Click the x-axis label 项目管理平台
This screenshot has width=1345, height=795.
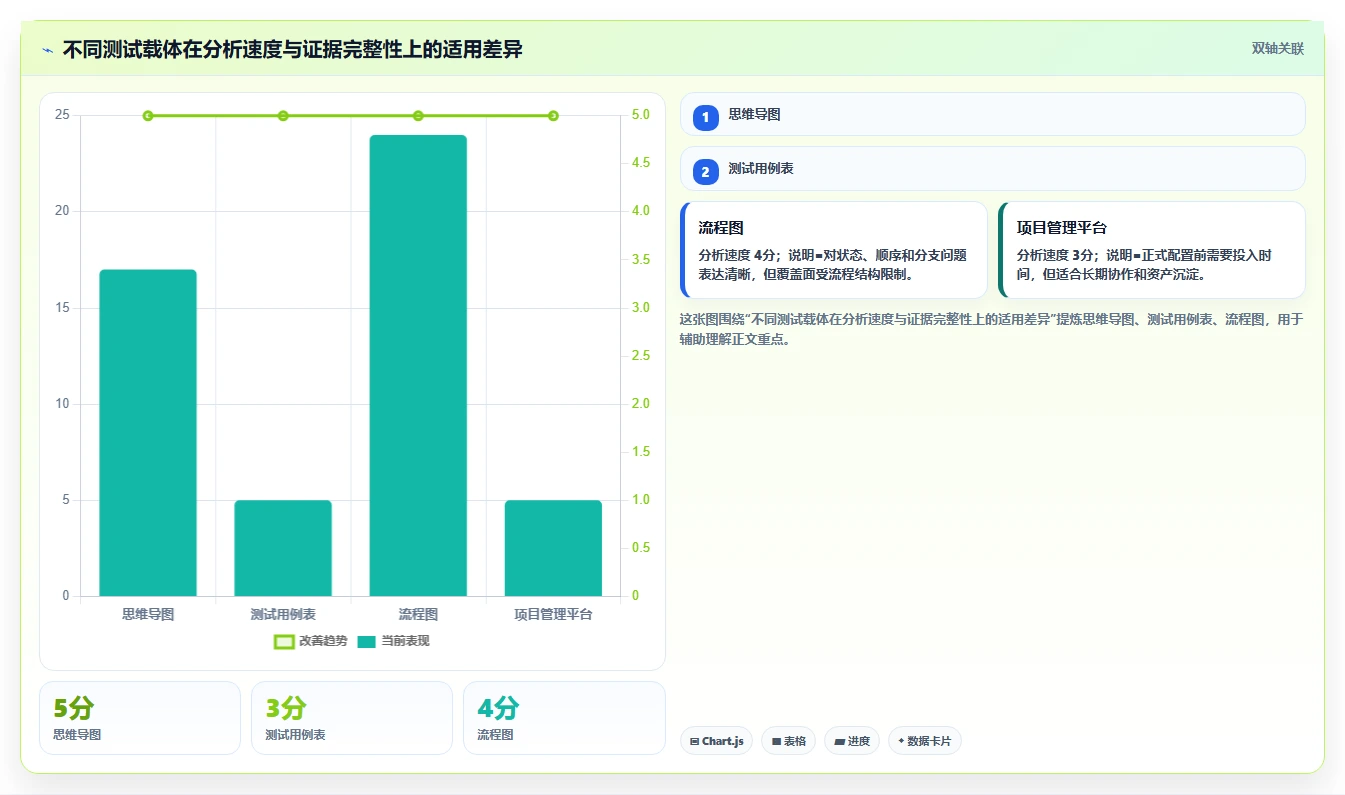pyautogui.click(x=553, y=614)
